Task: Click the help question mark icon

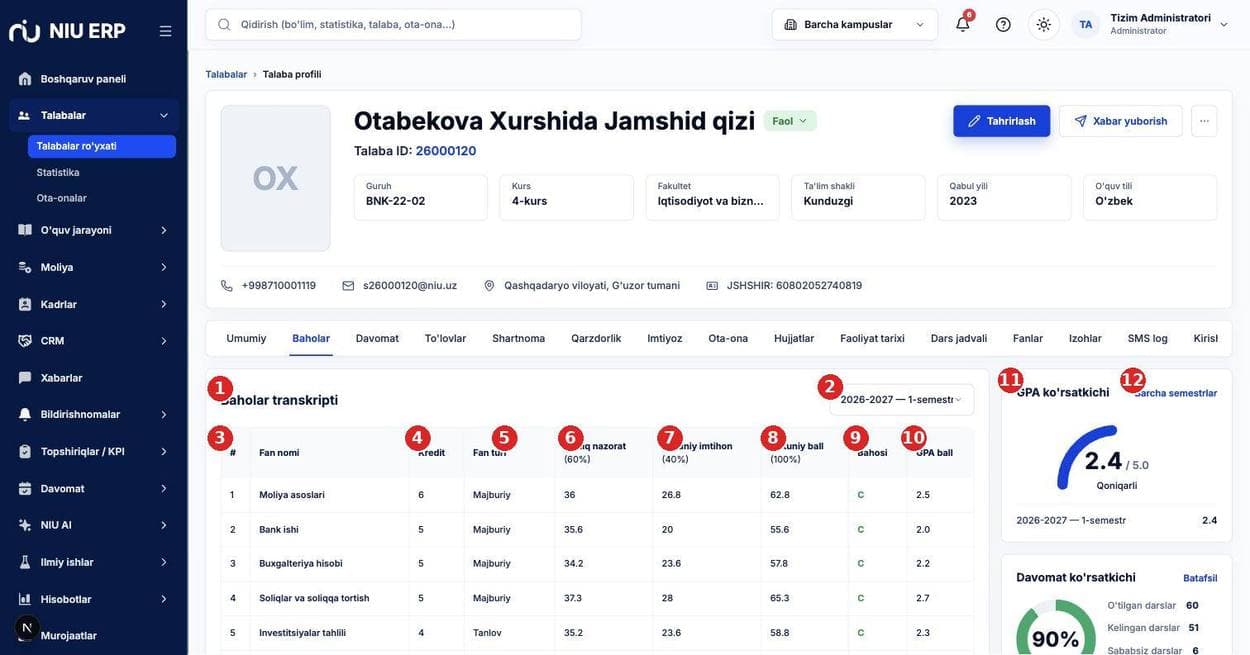Action: (x=1003, y=24)
